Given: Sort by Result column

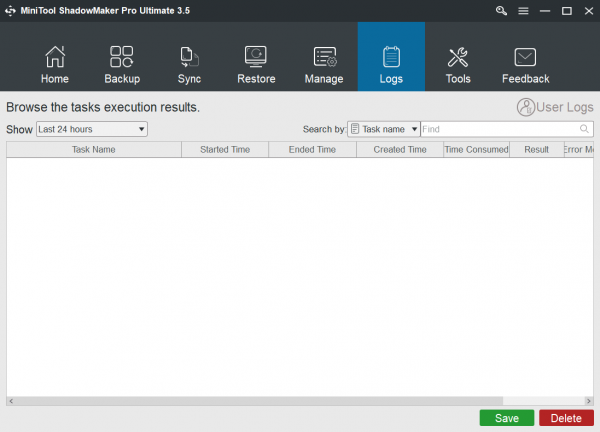Looking at the screenshot, I should 536,150.
